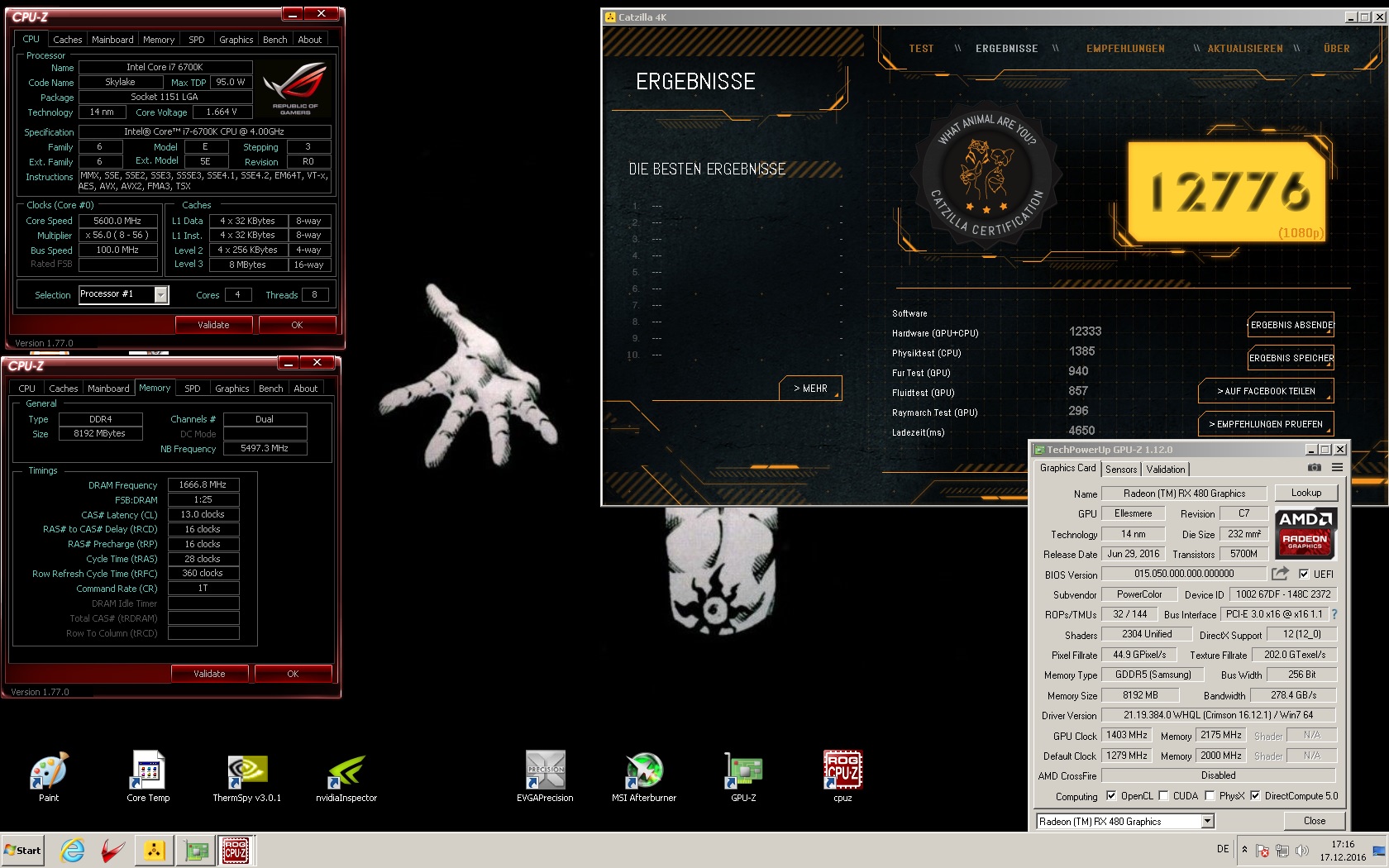The height and width of the screenshot is (868, 1389).
Task: Open the ThermSpy v3.0.1 desktop icon
Action: click(x=246, y=776)
